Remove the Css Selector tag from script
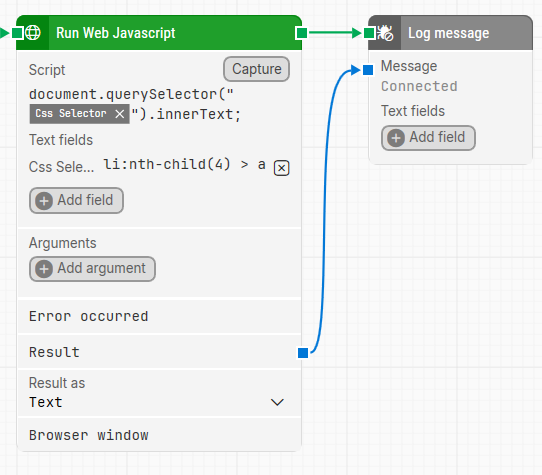The image size is (542, 475). tap(120, 114)
